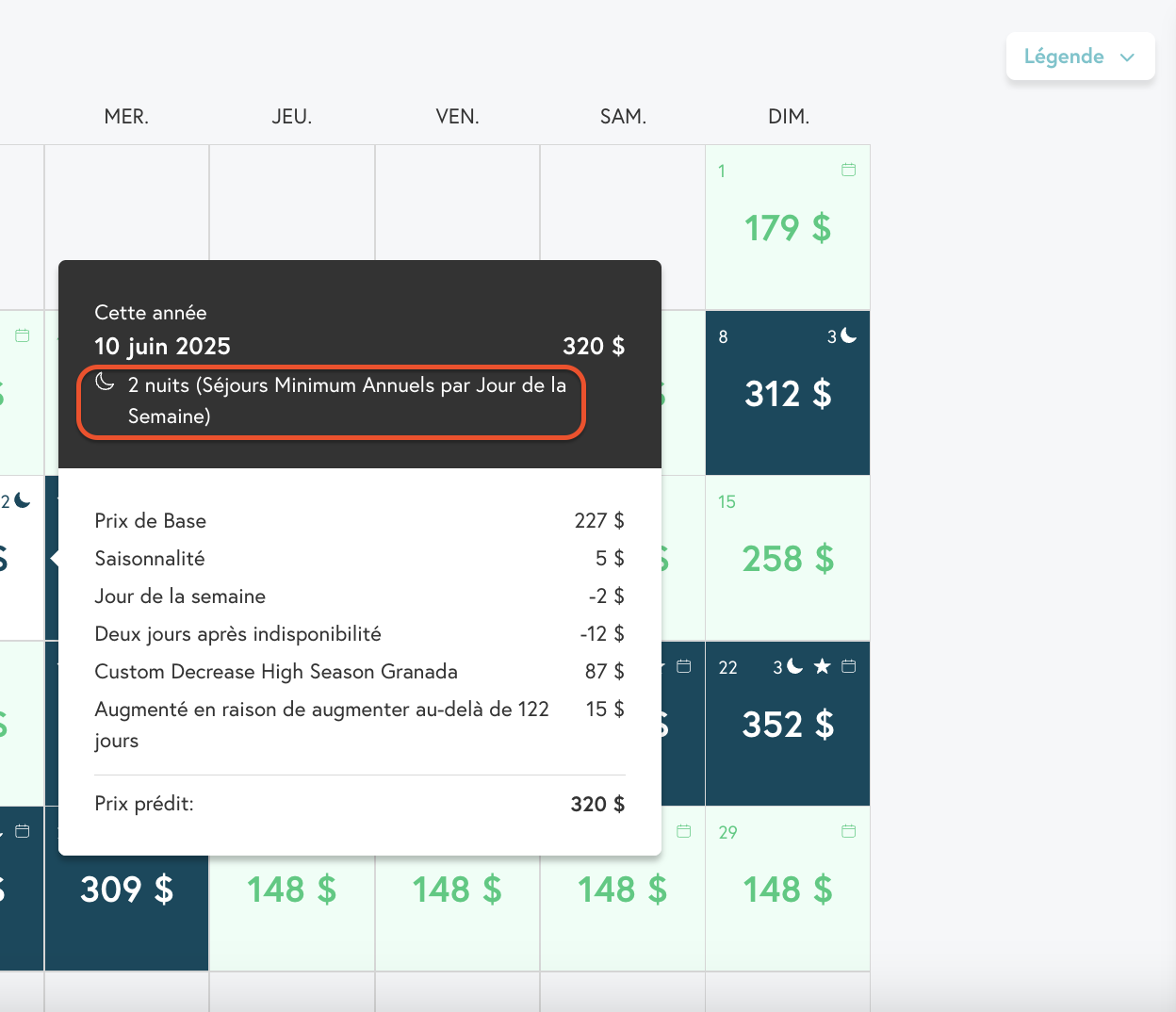
Task: Click the moon icon in tooltip header
Action: tap(105, 382)
